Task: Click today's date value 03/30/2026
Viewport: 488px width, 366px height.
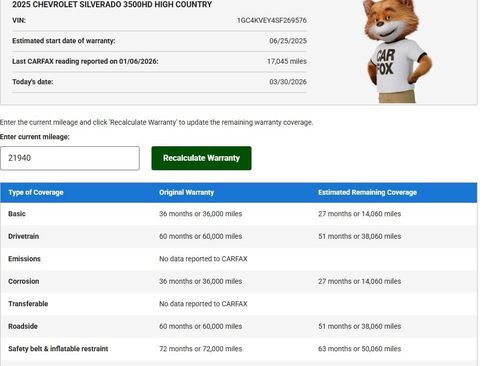Action: pos(288,82)
